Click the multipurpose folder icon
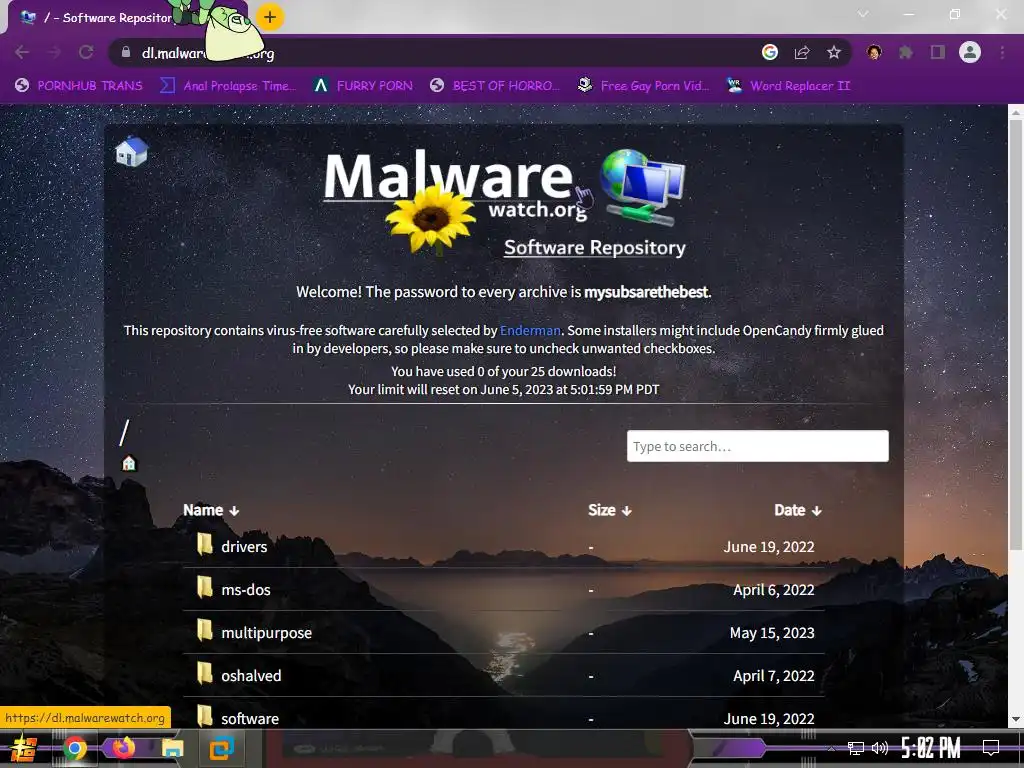This screenshot has width=1024, height=768. pos(204,630)
